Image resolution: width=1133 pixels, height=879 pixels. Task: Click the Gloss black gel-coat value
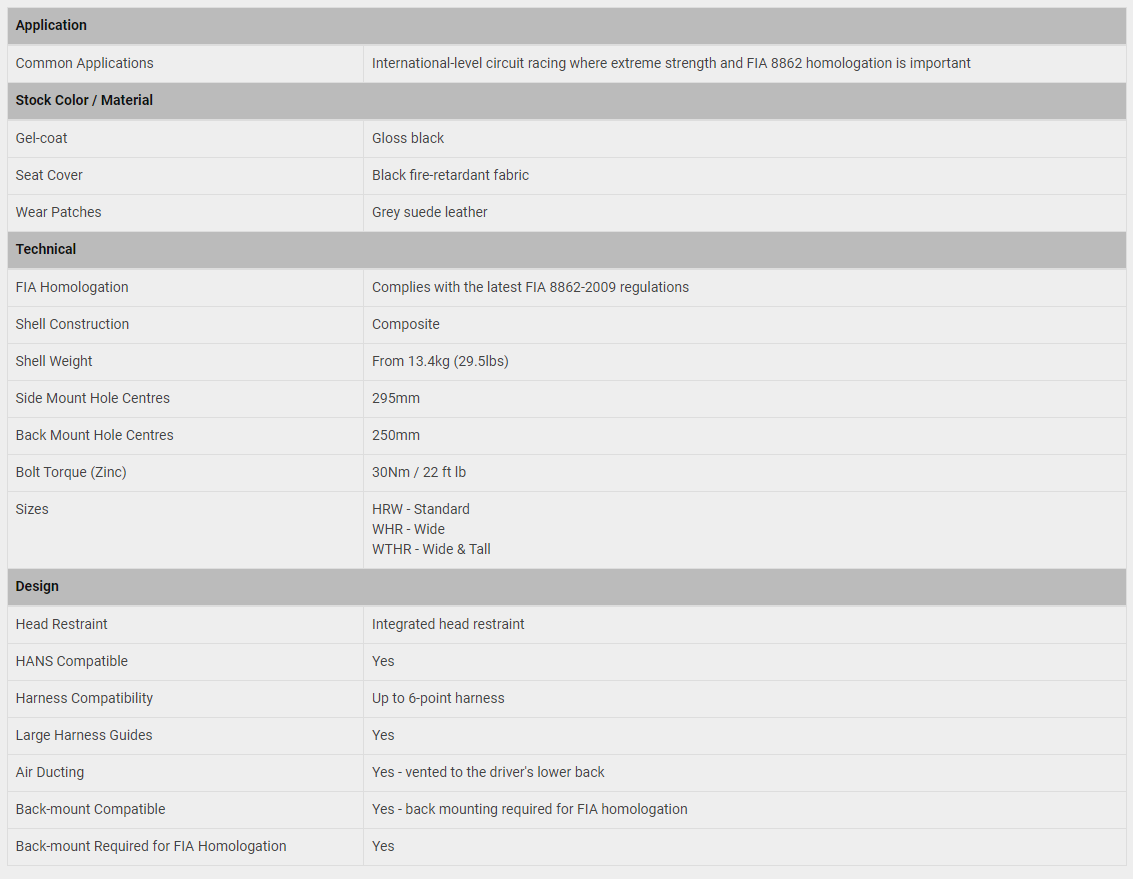408,138
